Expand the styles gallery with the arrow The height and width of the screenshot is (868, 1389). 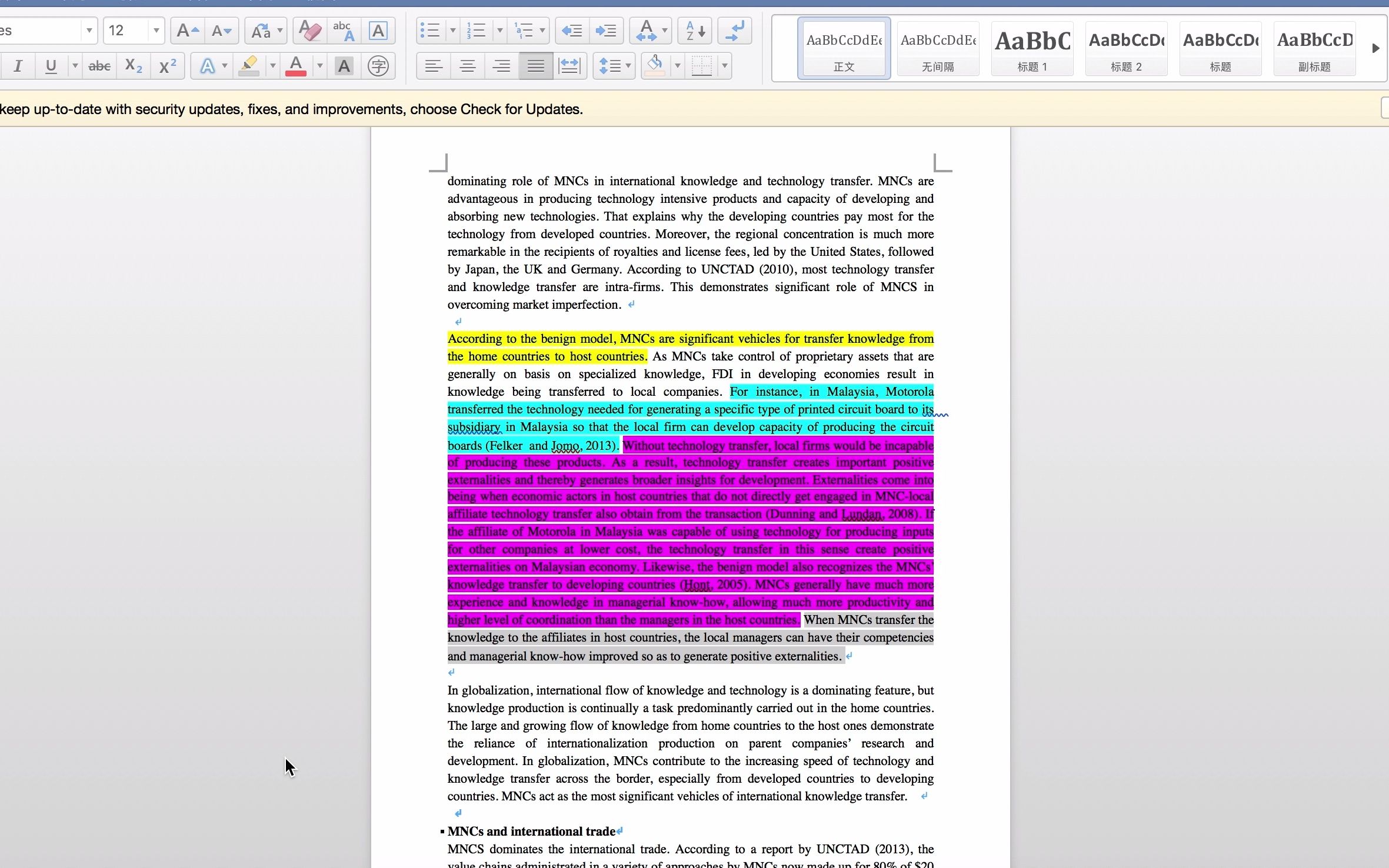pos(1375,48)
